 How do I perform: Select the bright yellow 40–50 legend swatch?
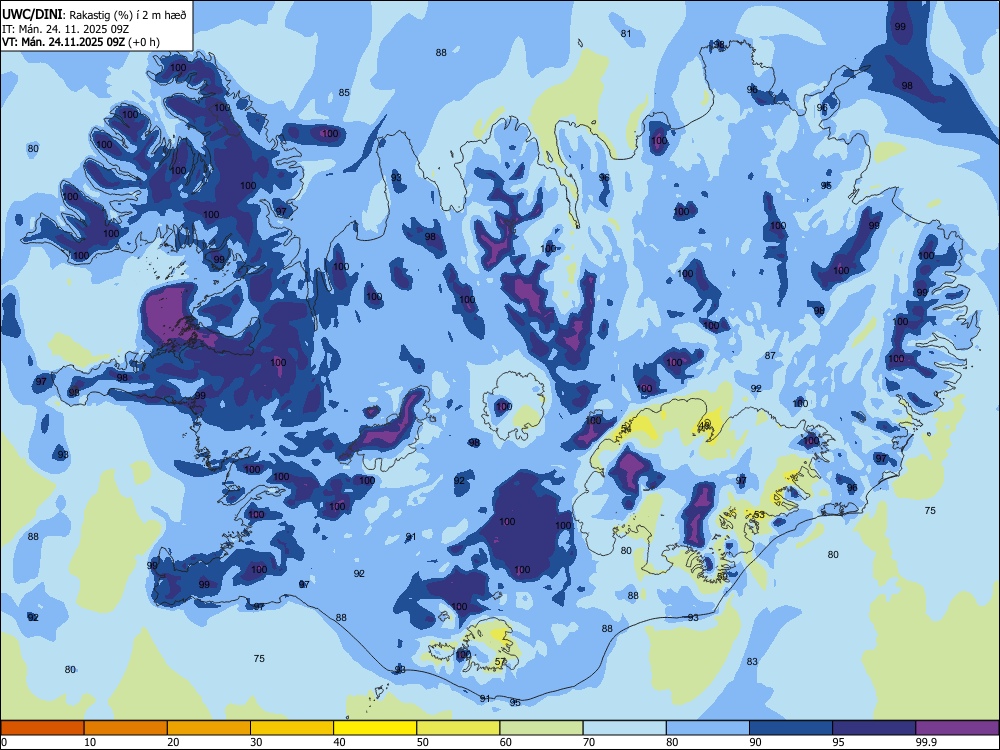pos(375,728)
